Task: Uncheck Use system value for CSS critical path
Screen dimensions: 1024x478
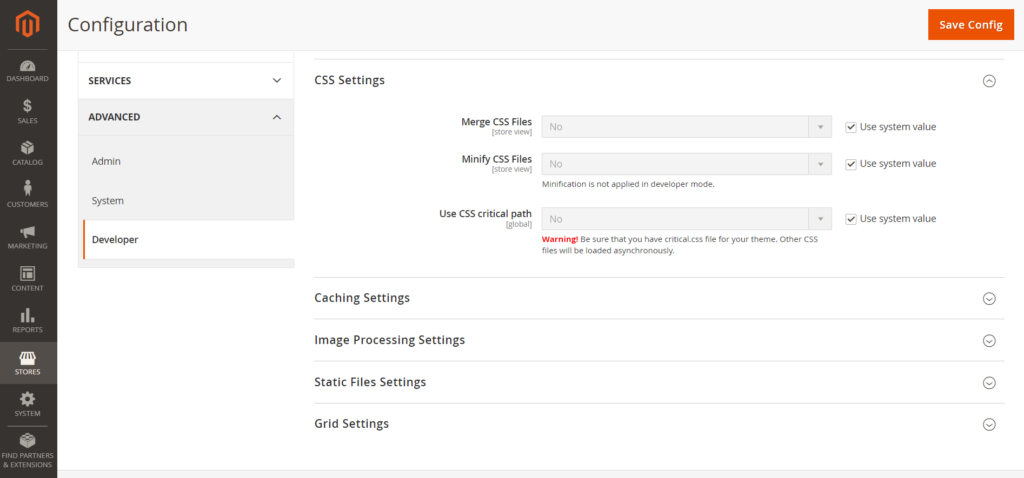Action: (x=850, y=219)
